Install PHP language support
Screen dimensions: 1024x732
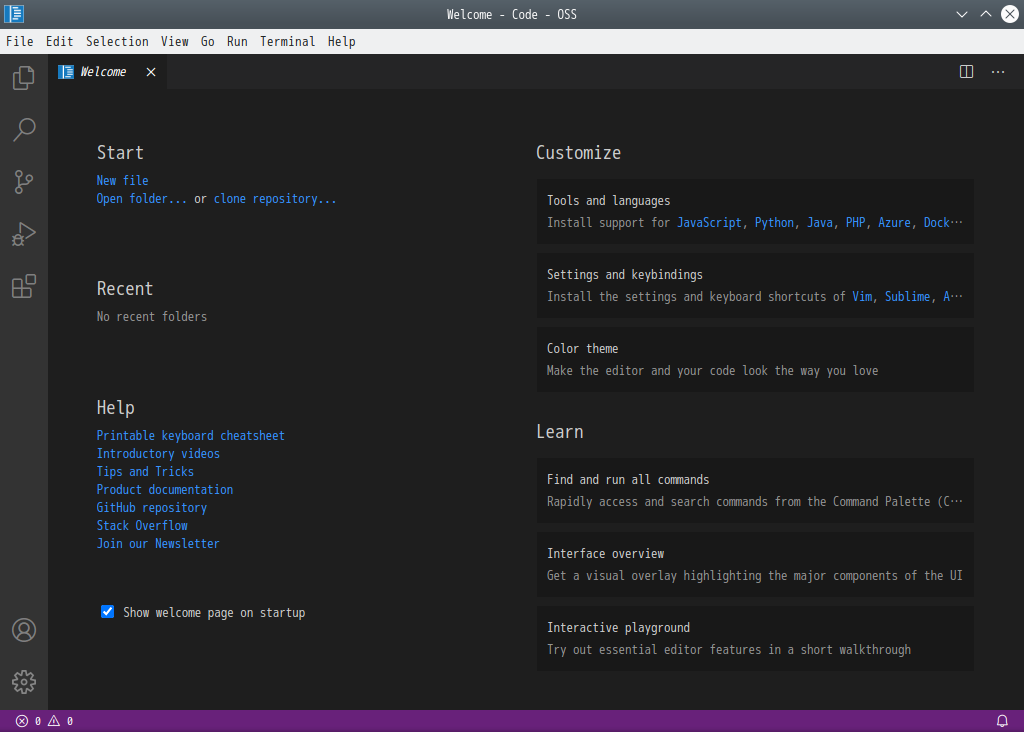coord(856,223)
